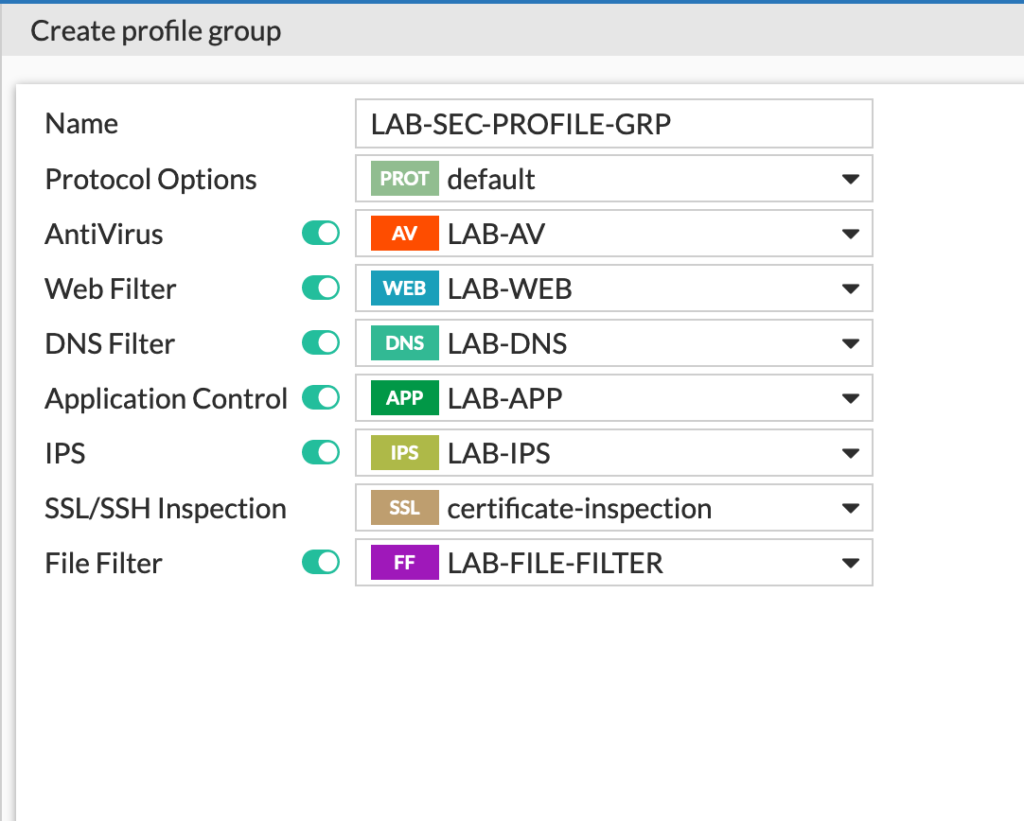Disable the IPS toggle
This screenshot has width=1024, height=821.
(321, 453)
